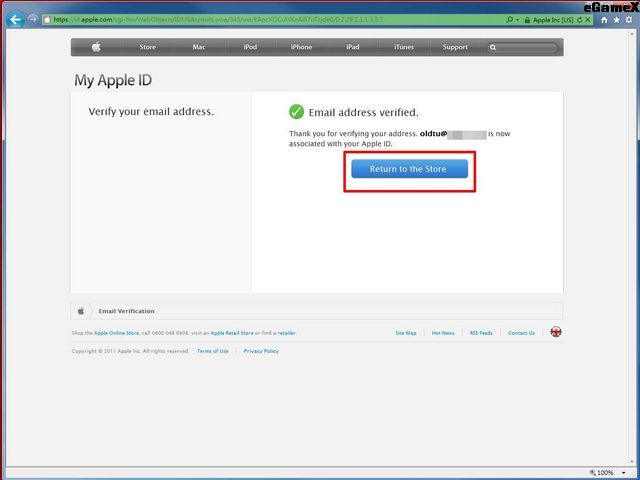Click the Return to the Store button

[x=409, y=169]
